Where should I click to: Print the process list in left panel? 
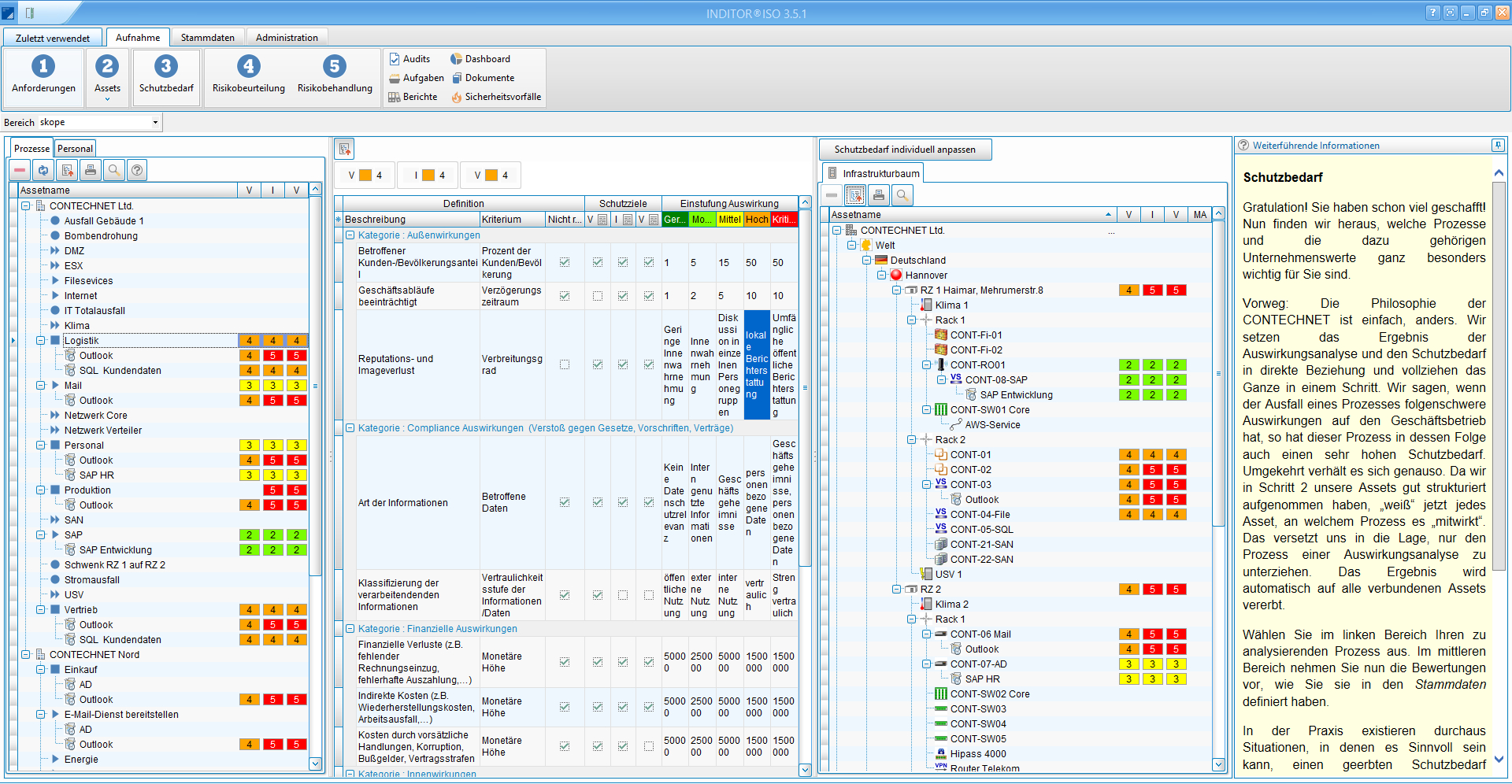click(x=91, y=170)
